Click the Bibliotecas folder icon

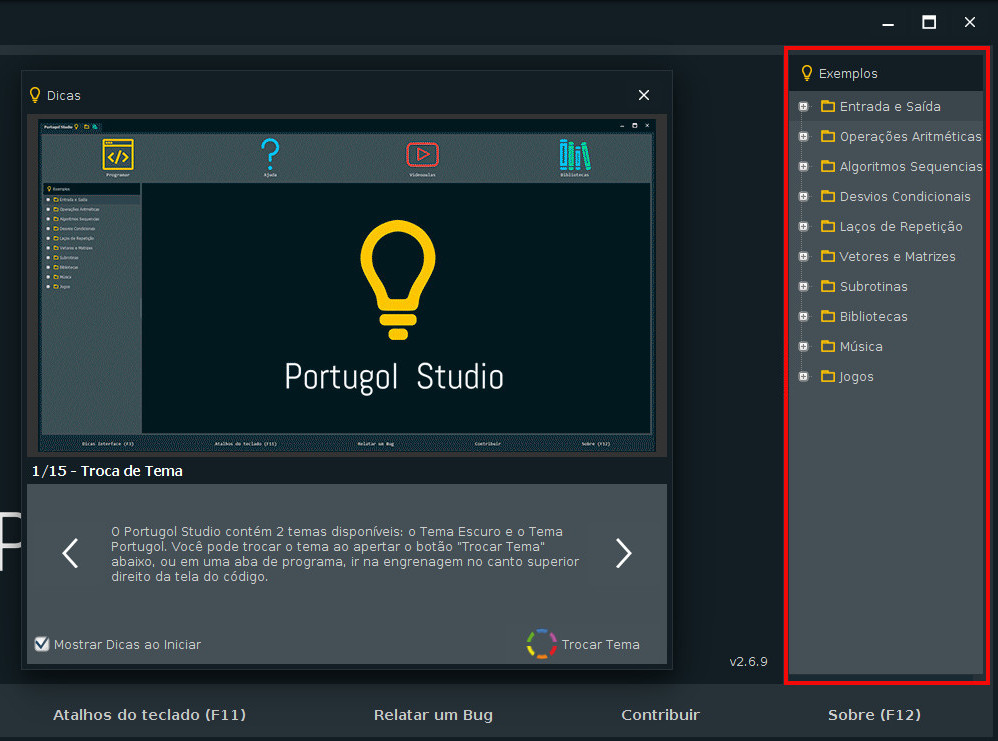pyautogui.click(x=827, y=316)
